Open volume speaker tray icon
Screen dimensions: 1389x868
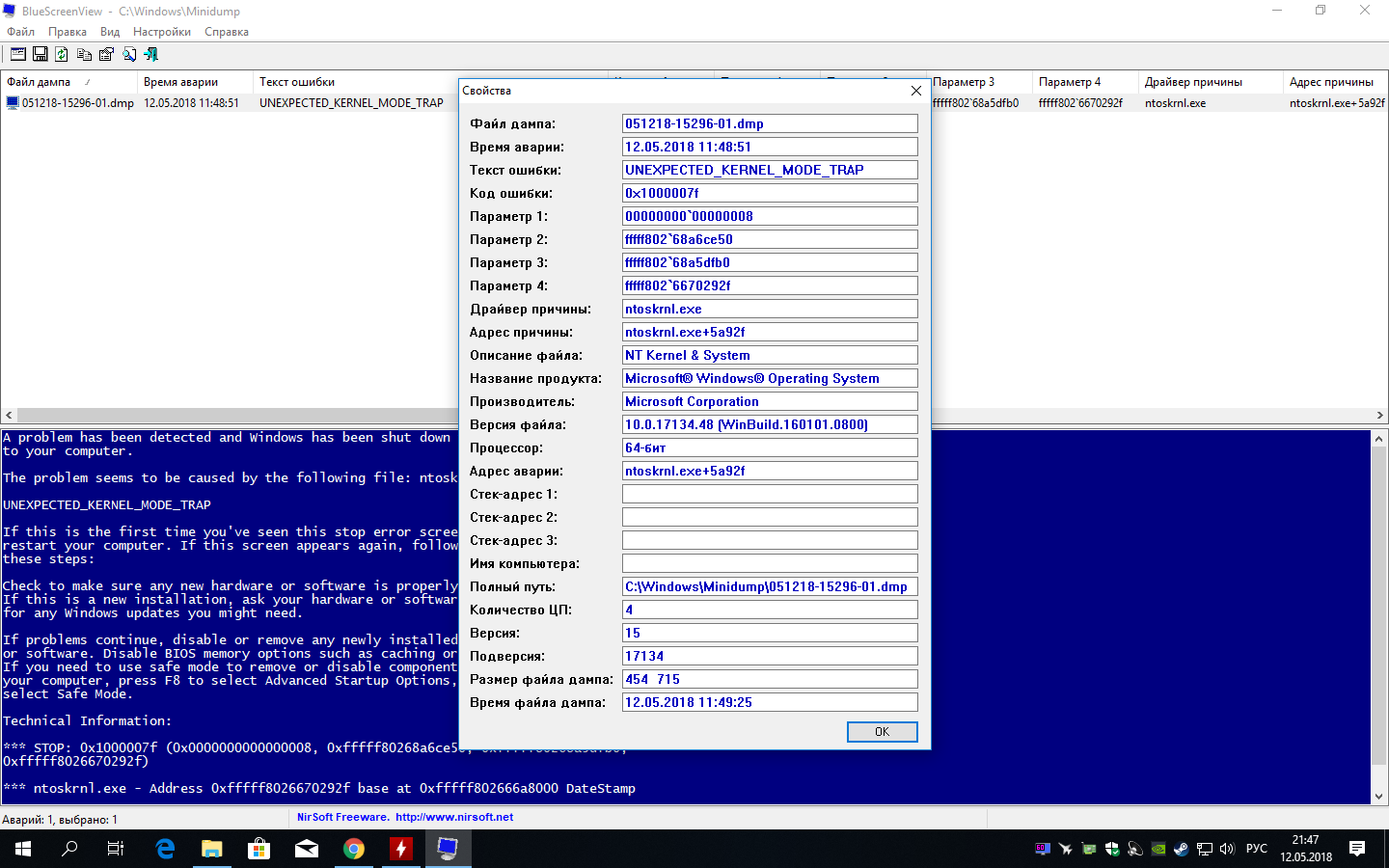[x=1227, y=849]
